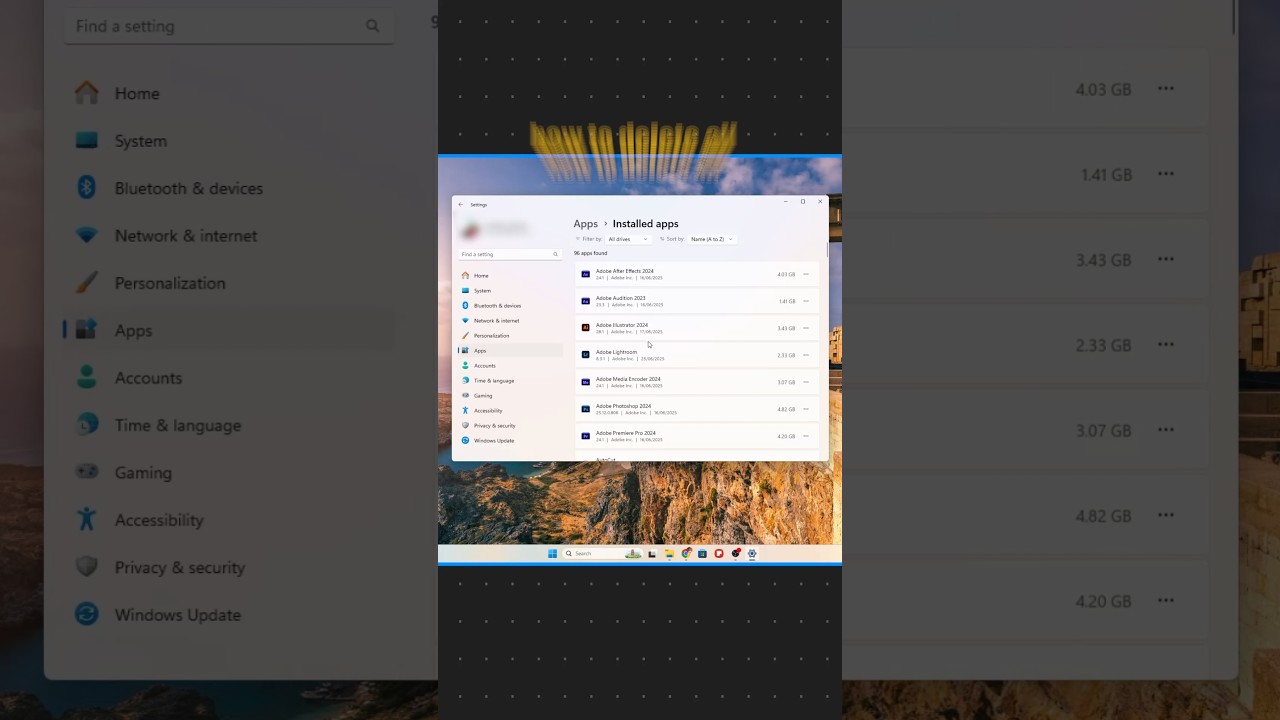Click 'Windows Update' in the enlarged blurred backdrop
The height and width of the screenshot is (720, 1280).
pyautogui.click(x=177, y=615)
